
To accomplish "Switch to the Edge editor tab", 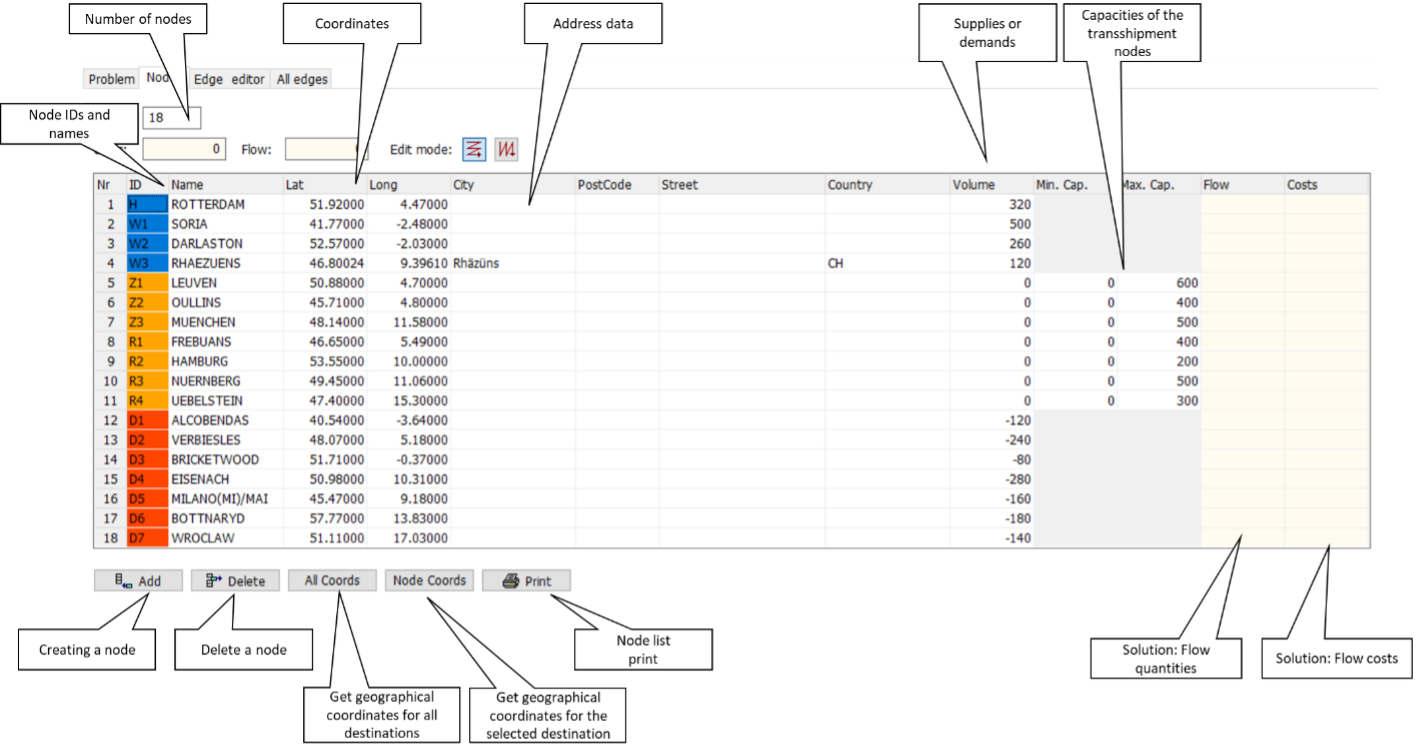I will [229, 79].
